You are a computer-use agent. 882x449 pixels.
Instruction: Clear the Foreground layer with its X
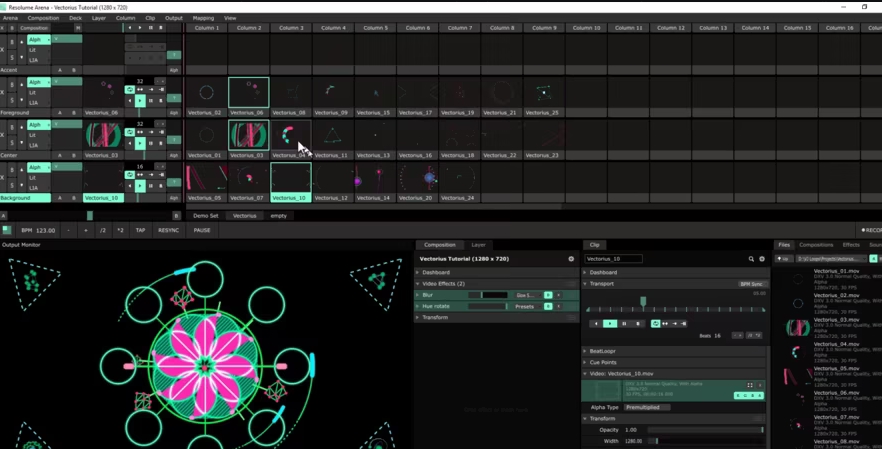tap(2, 92)
